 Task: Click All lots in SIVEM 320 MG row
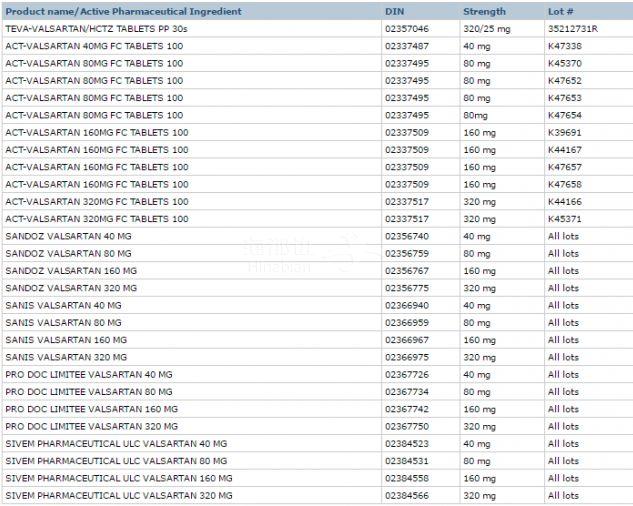[x=563, y=496]
